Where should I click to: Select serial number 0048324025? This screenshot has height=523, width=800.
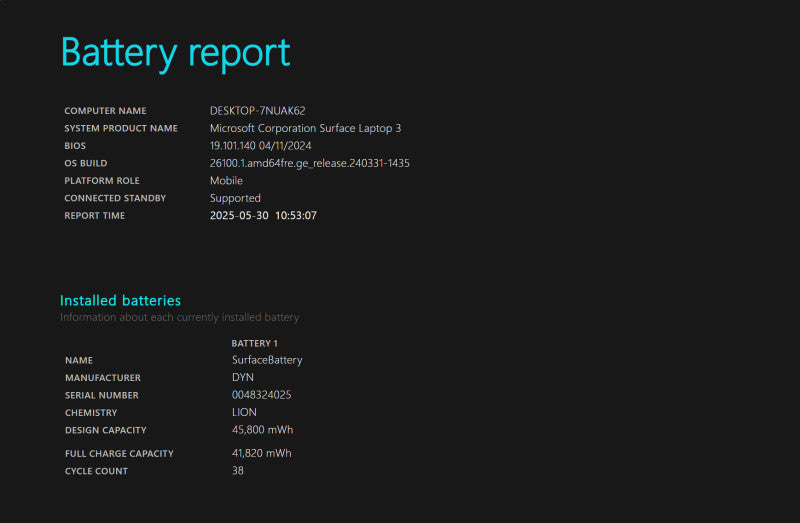click(262, 395)
